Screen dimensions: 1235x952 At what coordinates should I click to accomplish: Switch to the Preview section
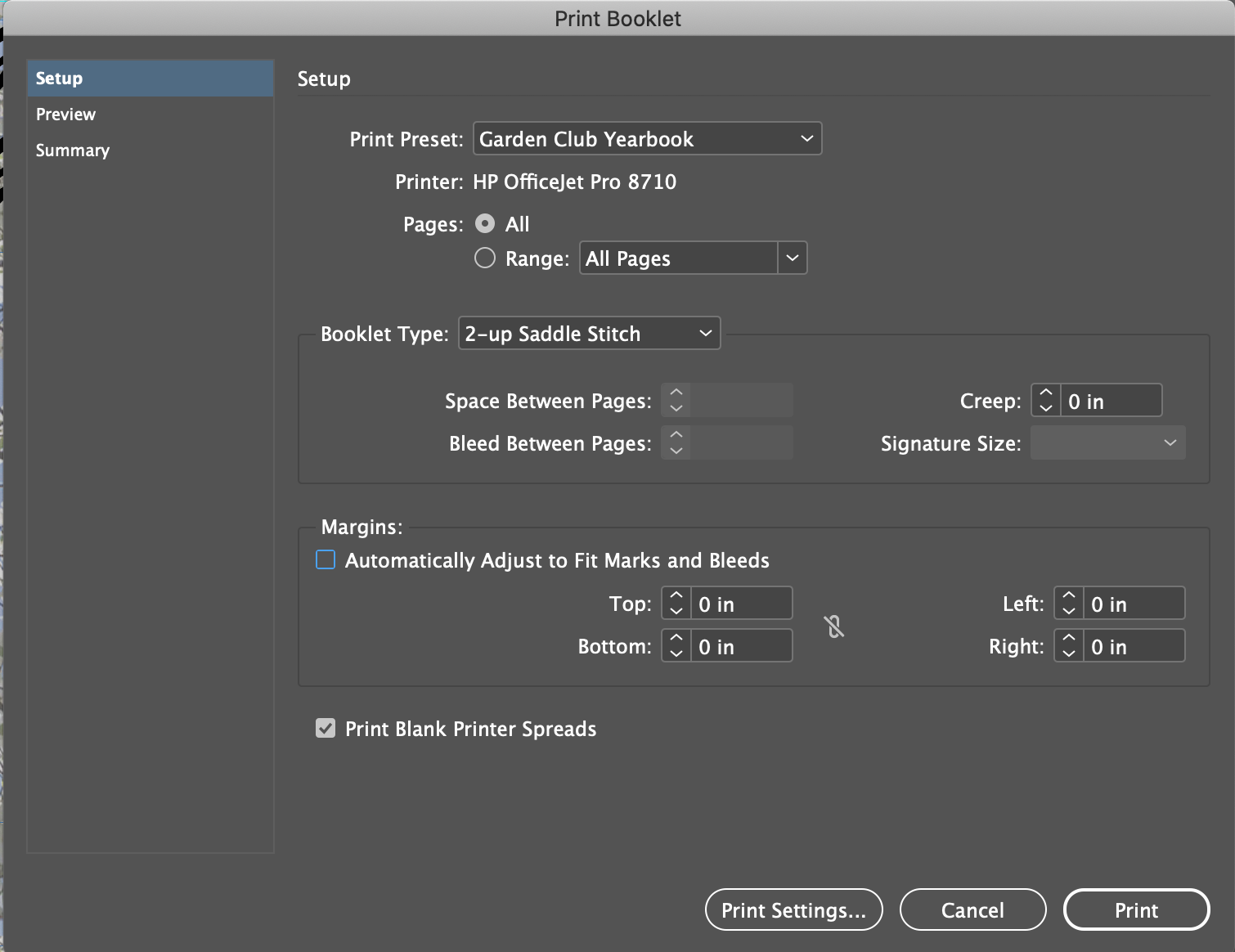(x=65, y=114)
